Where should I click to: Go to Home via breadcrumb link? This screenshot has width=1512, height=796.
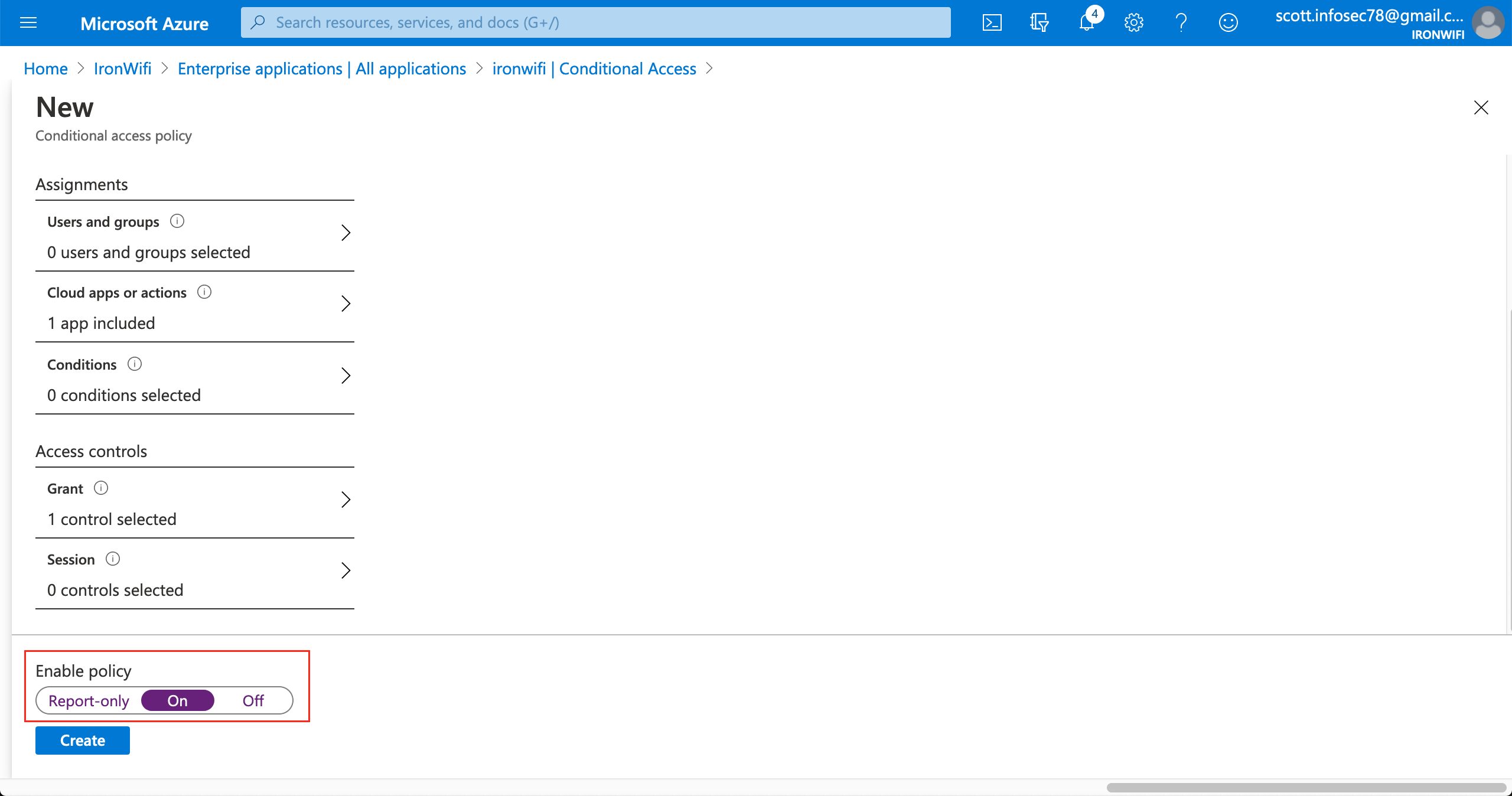pos(45,68)
